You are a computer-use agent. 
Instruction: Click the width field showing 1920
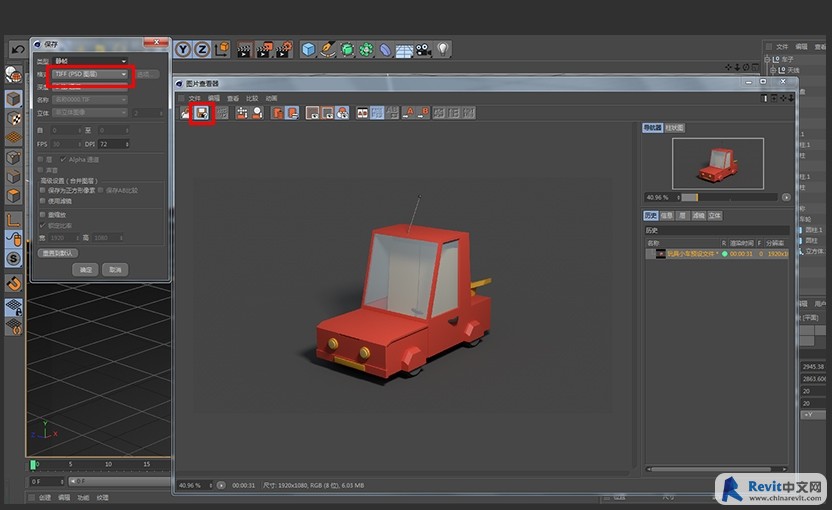(x=64, y=238)
